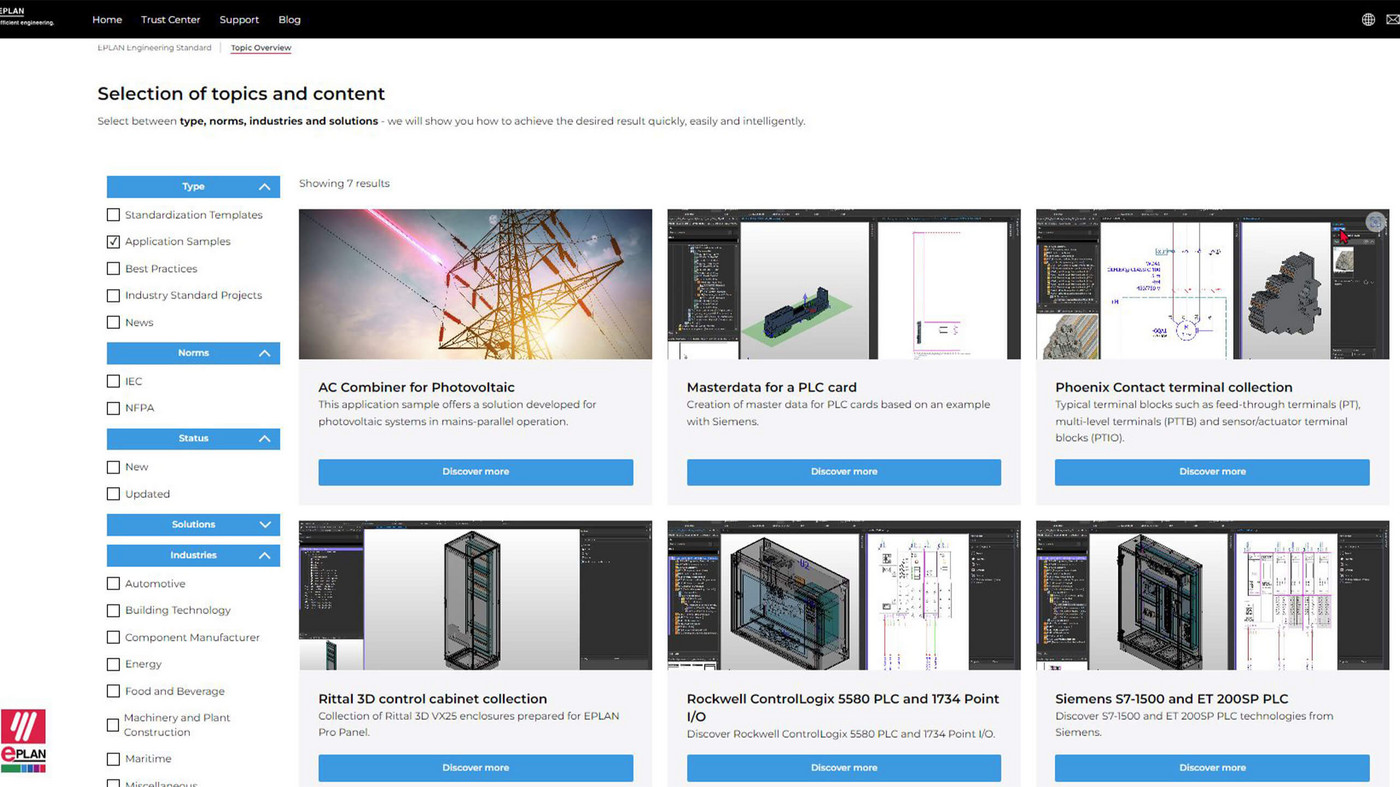Click Discover more for AC Combiner
Screen dimensions: 1400x787
475,472
